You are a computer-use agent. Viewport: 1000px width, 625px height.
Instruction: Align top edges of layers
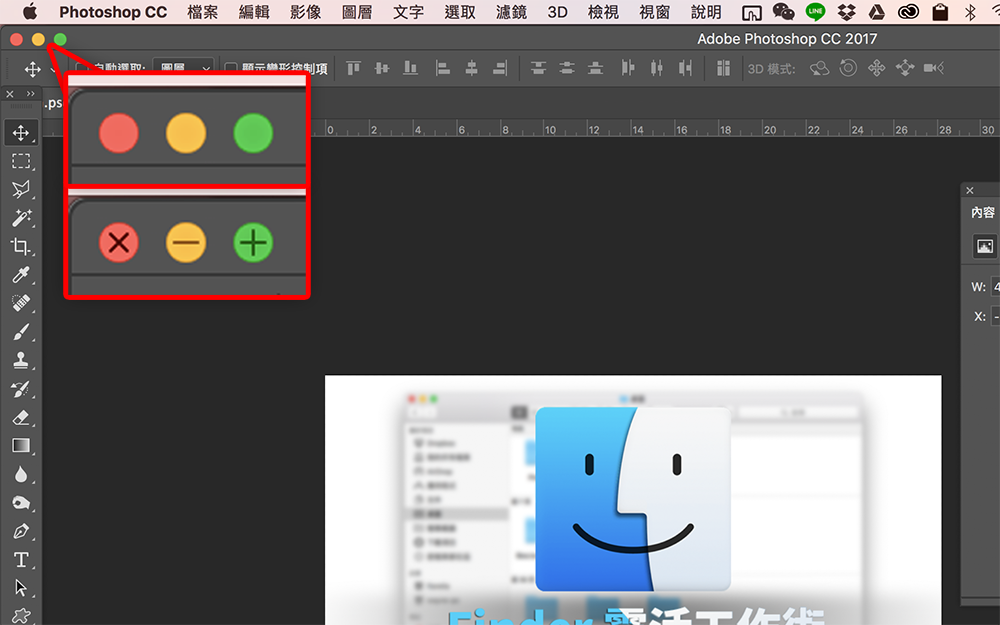(353, 68)
